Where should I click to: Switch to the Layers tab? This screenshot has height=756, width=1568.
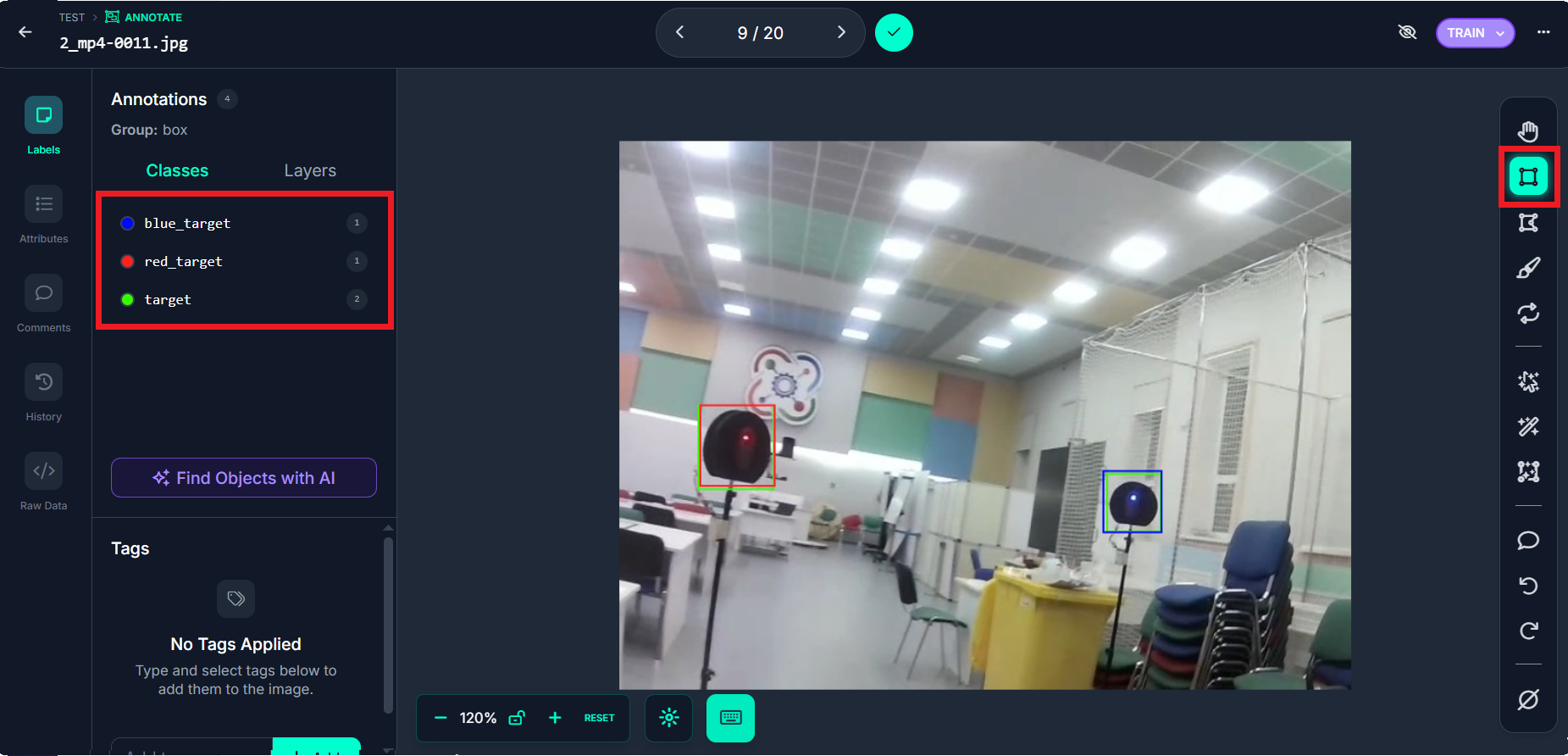tap(310, 170)
